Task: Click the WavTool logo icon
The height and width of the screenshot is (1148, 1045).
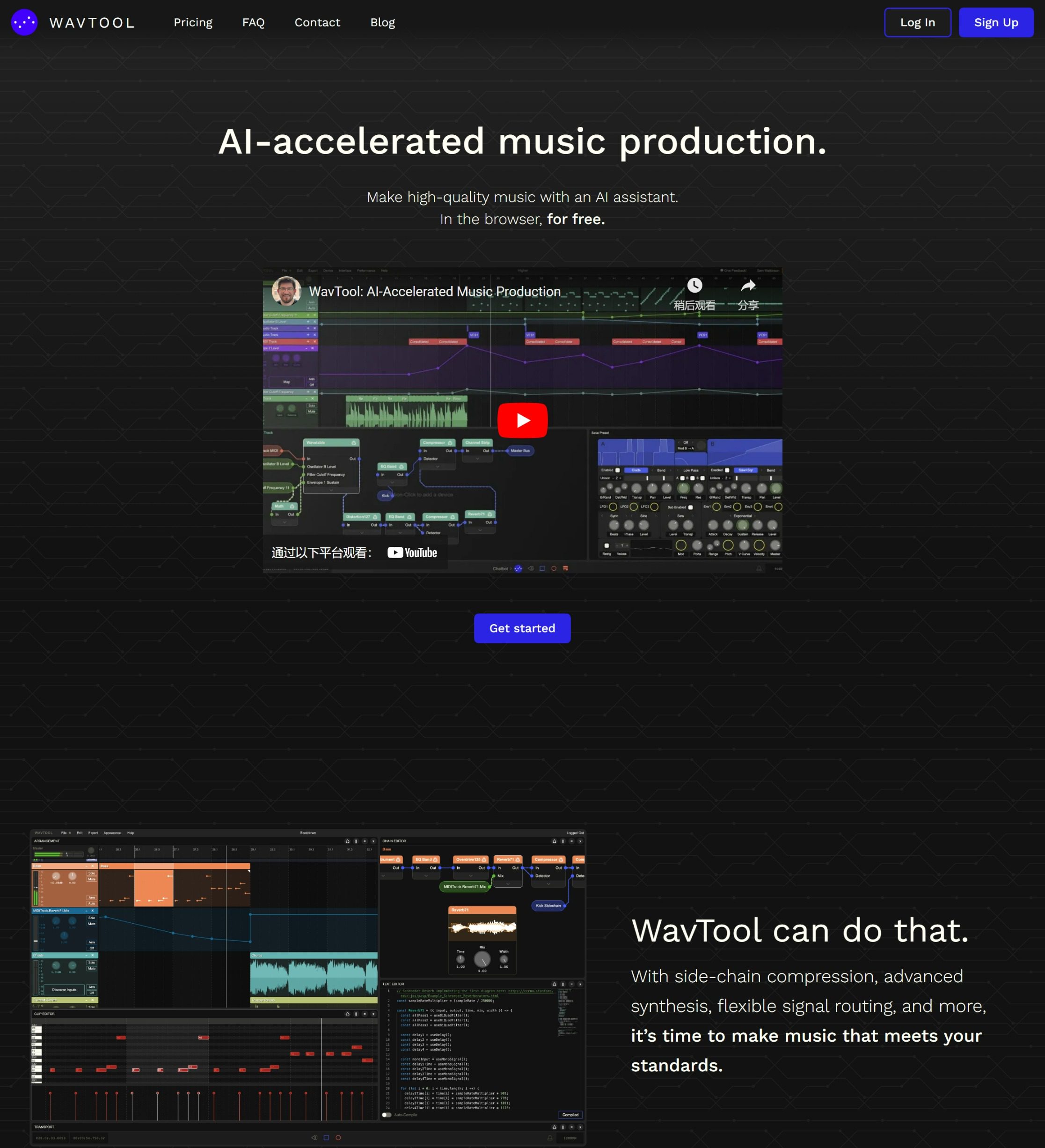Action: point(24,22)
